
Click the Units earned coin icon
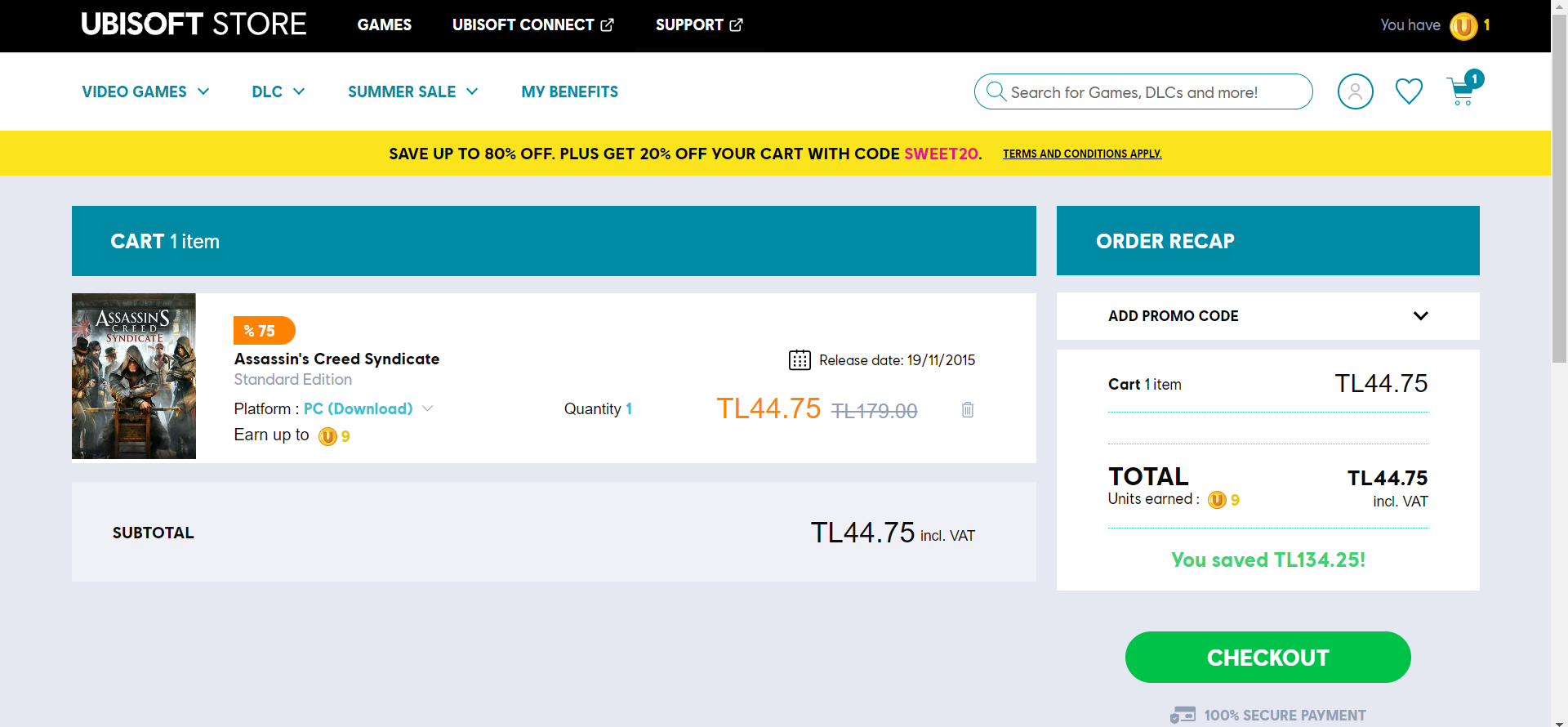tap(1217, 500)
